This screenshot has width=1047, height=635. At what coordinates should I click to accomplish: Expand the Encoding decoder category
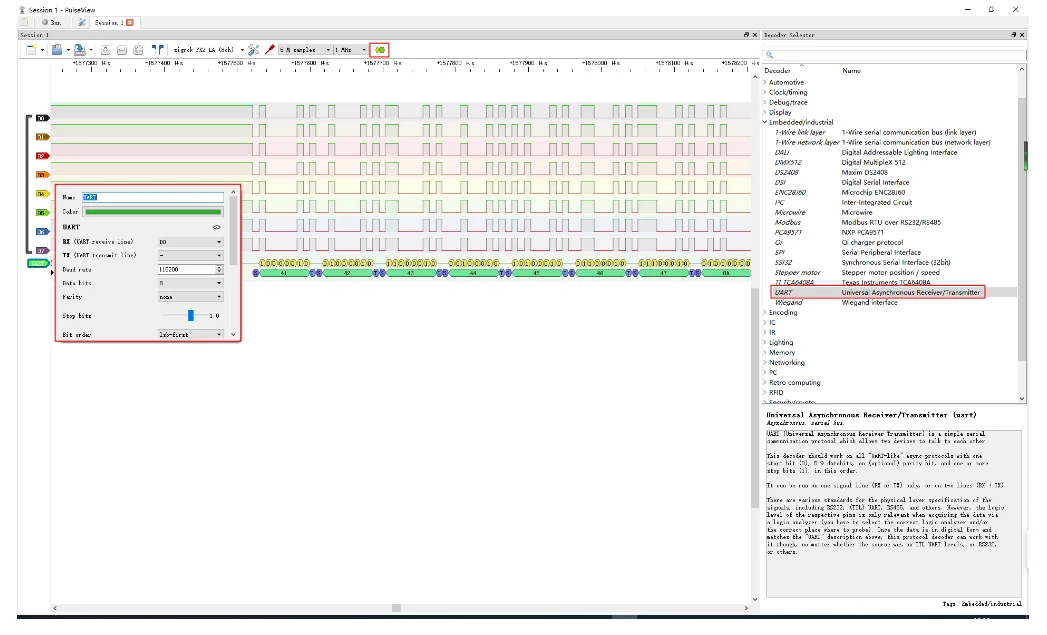(x=765, y=312)
